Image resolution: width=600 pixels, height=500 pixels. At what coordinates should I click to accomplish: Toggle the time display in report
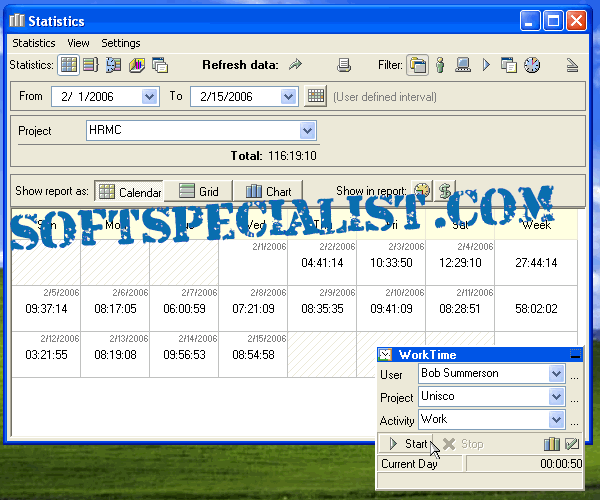click(x=422, y=191)
